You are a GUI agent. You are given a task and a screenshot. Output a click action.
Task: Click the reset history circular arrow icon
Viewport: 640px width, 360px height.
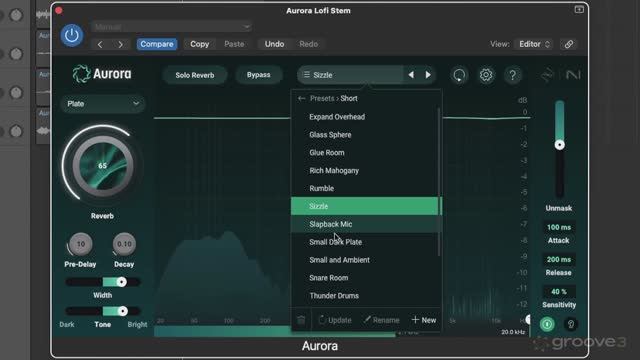pos(459,75)
